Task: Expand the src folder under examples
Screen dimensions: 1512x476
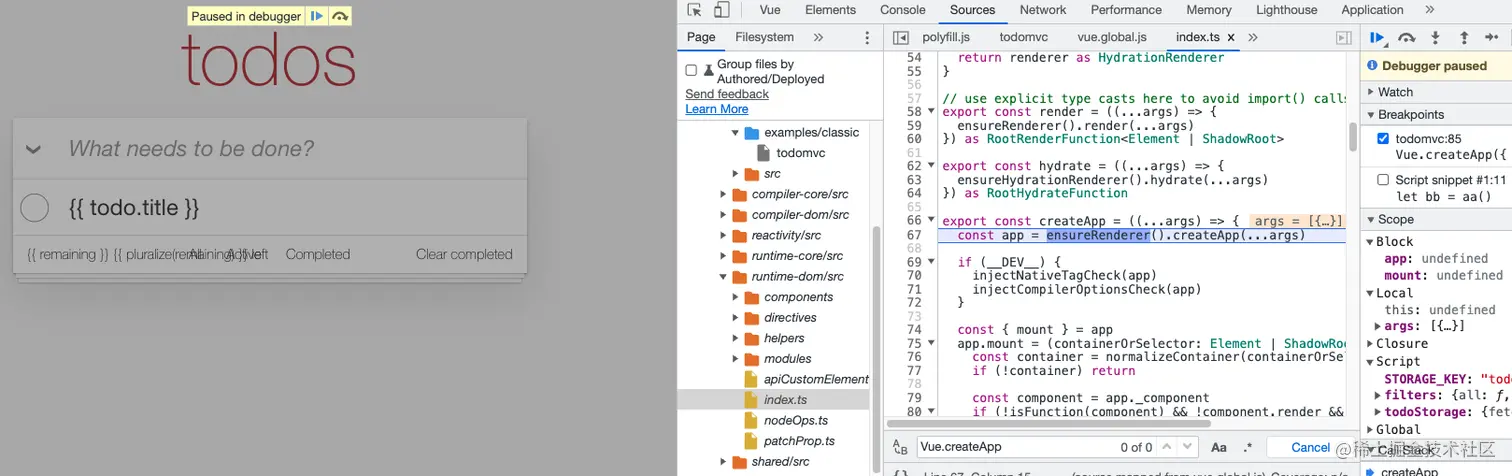Action: point(736,174)
